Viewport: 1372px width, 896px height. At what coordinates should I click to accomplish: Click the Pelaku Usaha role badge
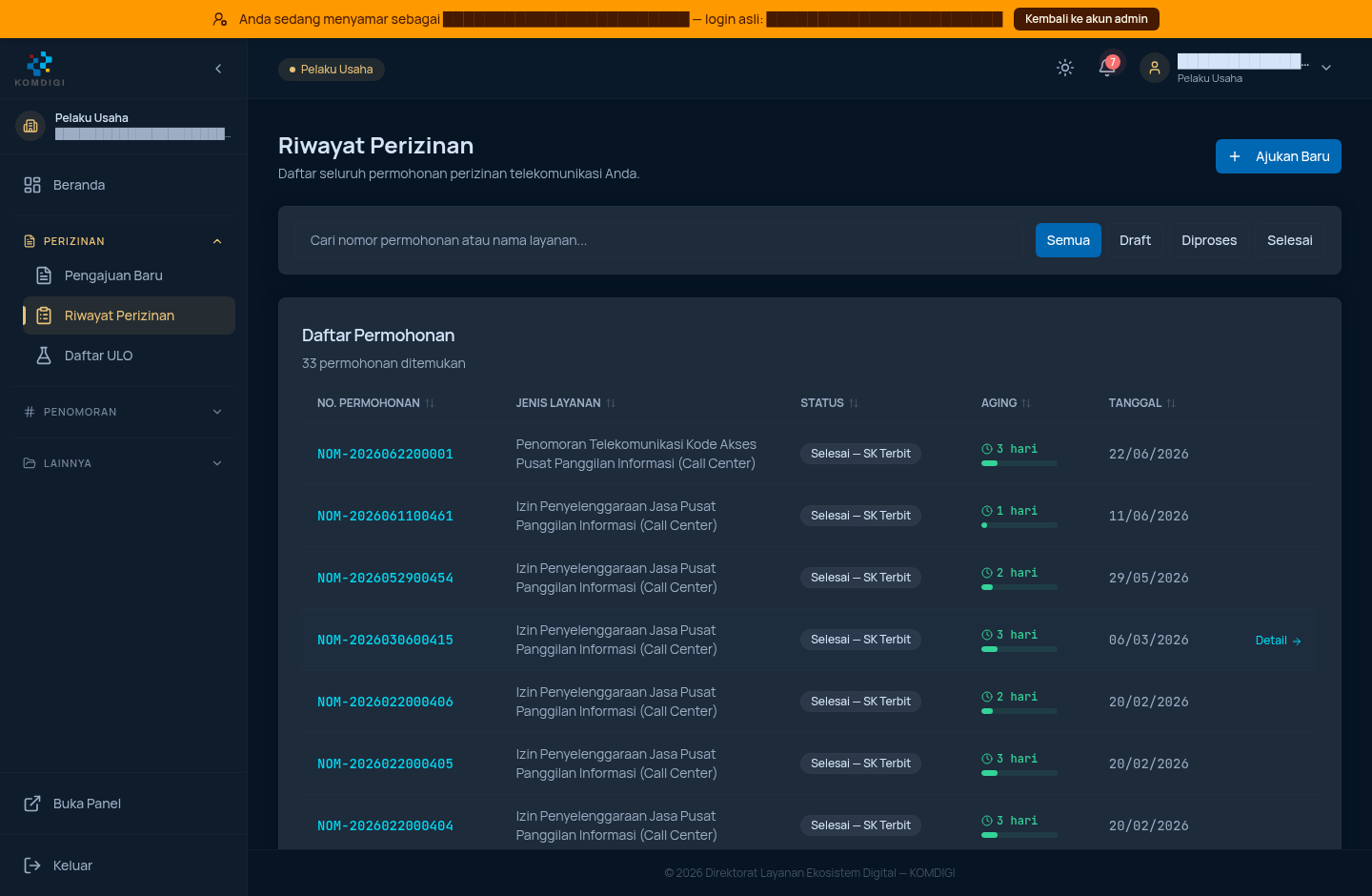point(332,70)
